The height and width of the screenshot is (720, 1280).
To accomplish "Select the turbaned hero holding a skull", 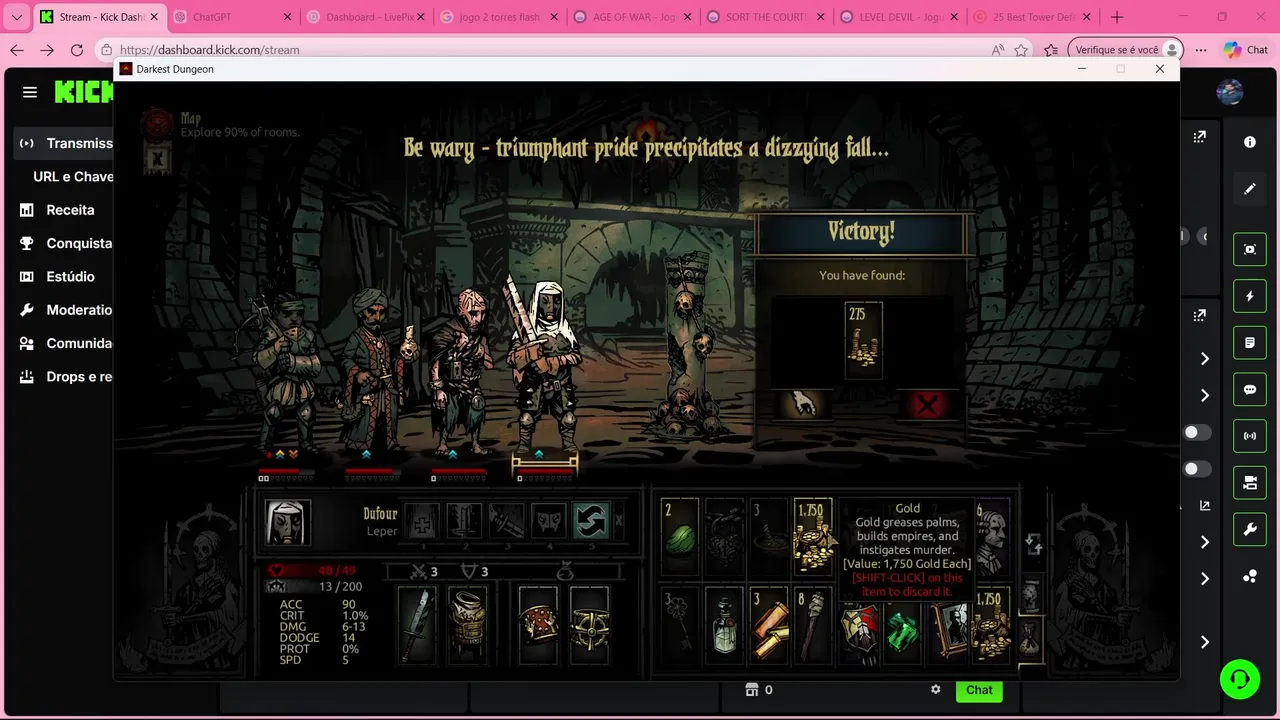I will 377,370.
